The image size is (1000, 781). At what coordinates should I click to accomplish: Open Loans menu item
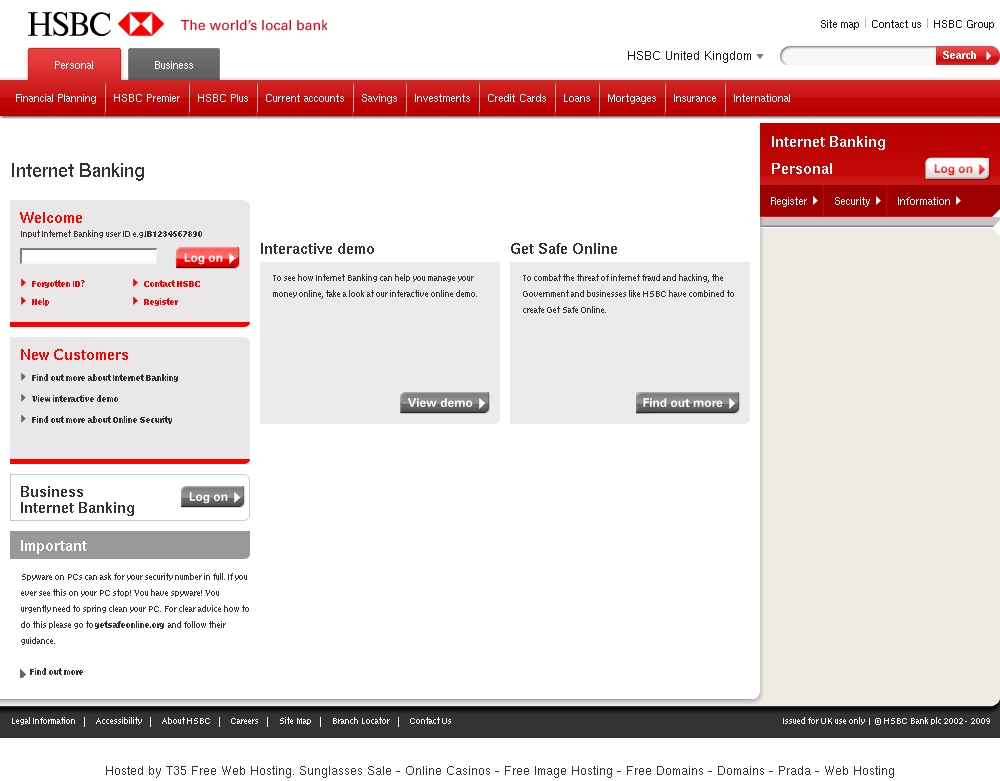click(577, 98)
